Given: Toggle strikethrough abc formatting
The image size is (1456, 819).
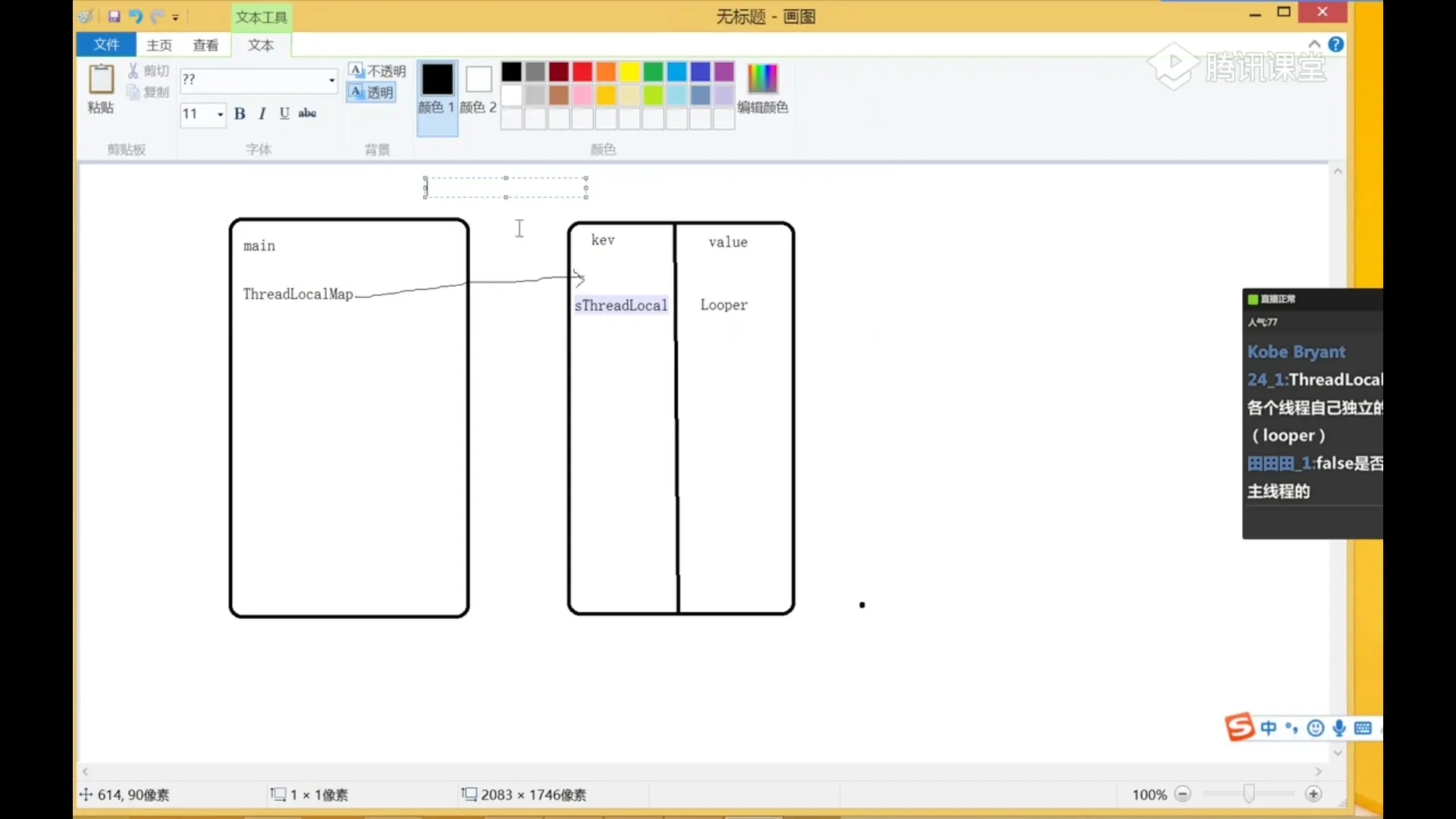Looking at the screenshot, I should pyautogui.click(x=307, y=114).
